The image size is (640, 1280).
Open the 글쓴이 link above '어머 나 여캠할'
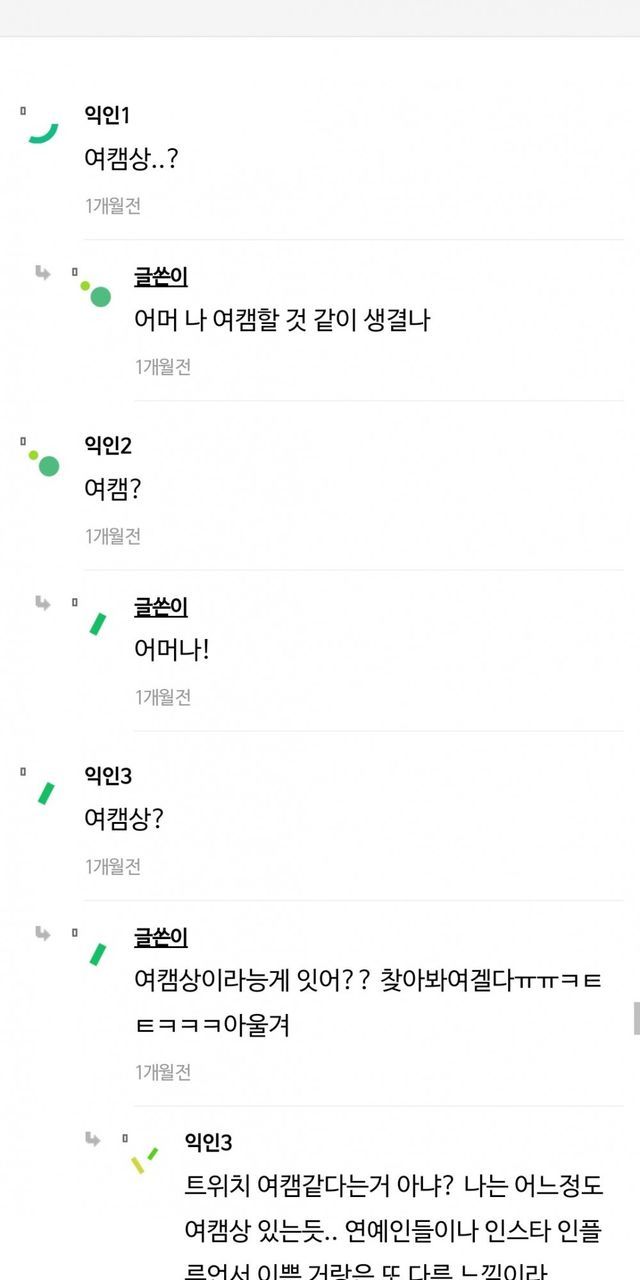pyautogui.click(x=161, y=276)
